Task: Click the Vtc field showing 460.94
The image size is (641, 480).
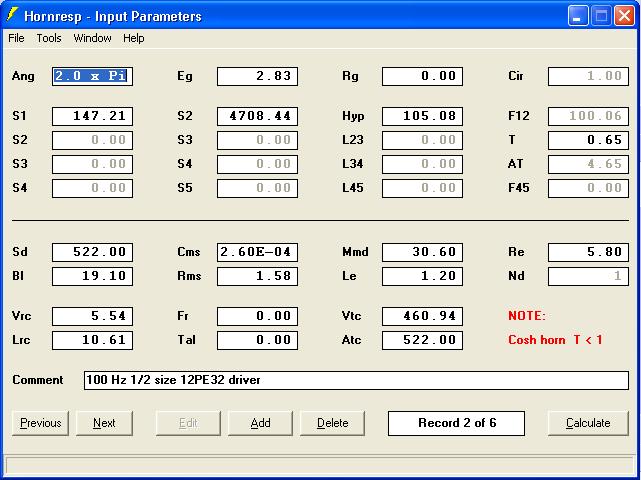Action: (x=422, y=316)
